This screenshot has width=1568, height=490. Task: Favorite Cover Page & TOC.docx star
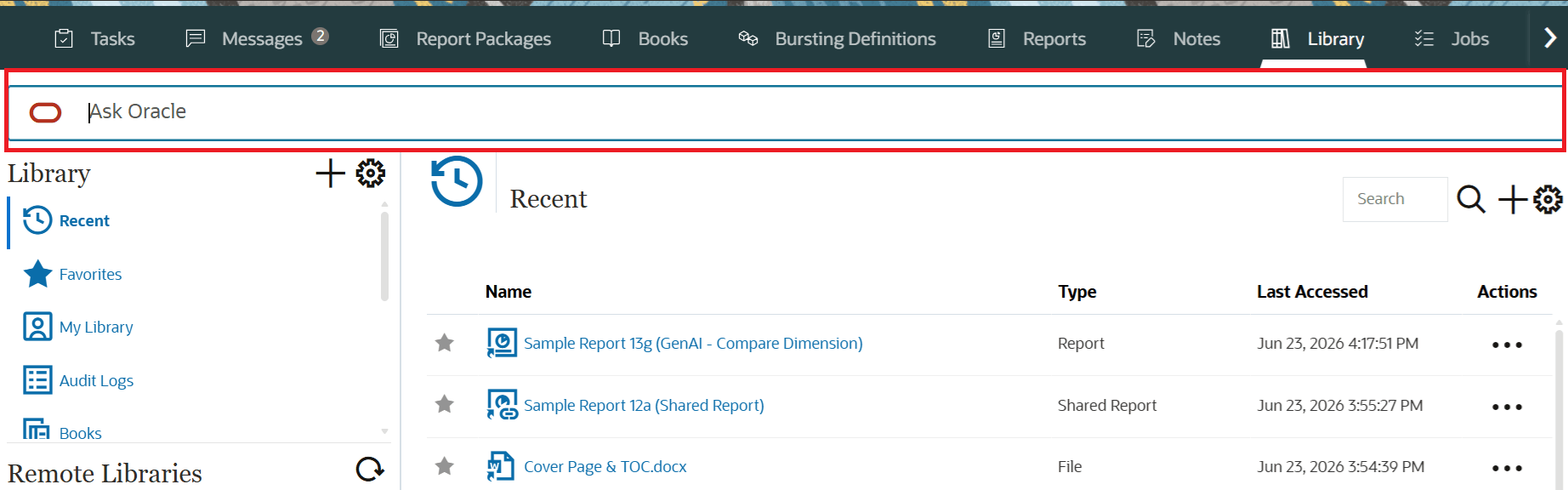pyautogui.click(x=444, y=465)
